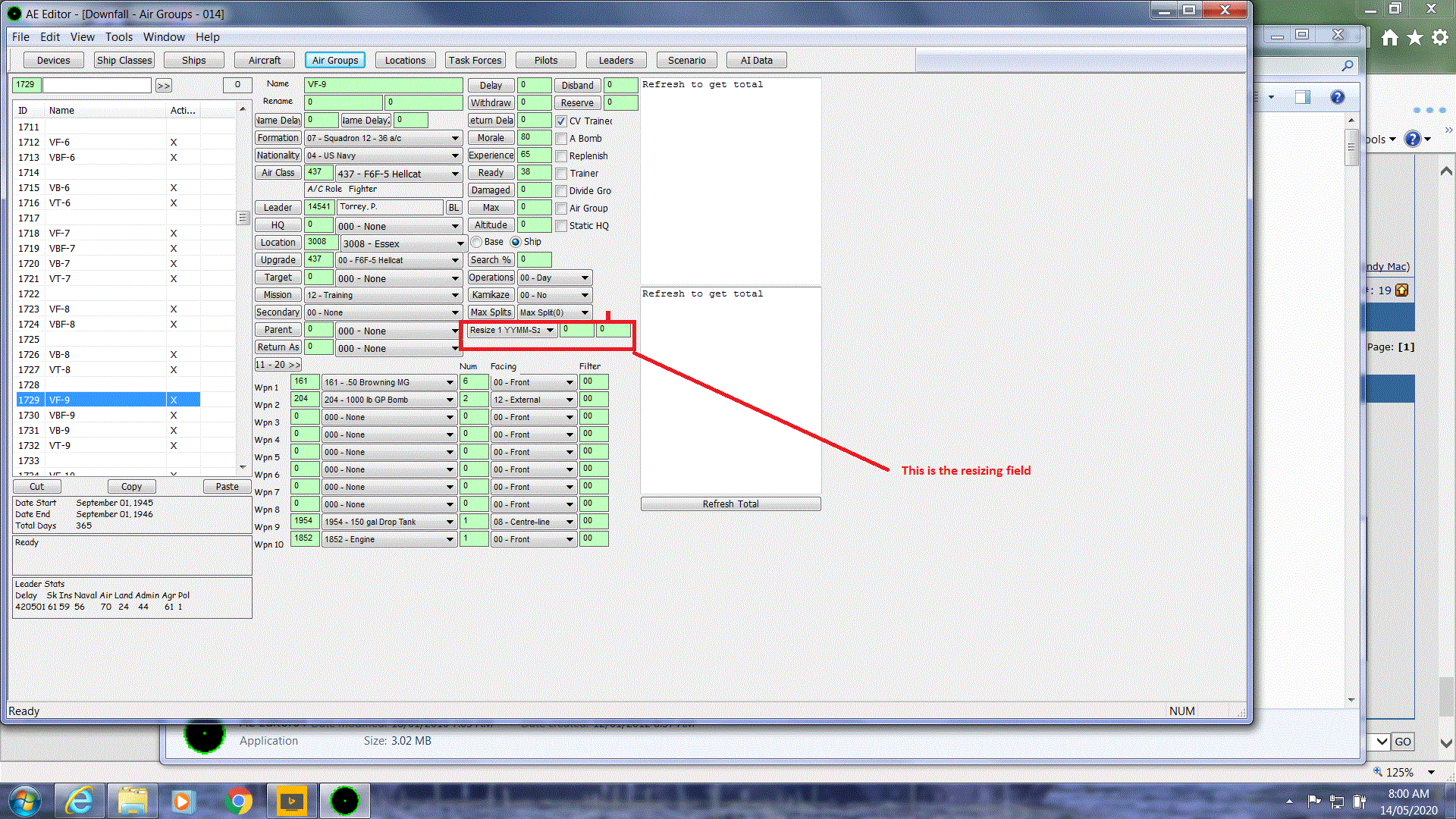Viewport: 1456px width, 819px height.
Task: Select the Base radio button
Action: [476, 242]
